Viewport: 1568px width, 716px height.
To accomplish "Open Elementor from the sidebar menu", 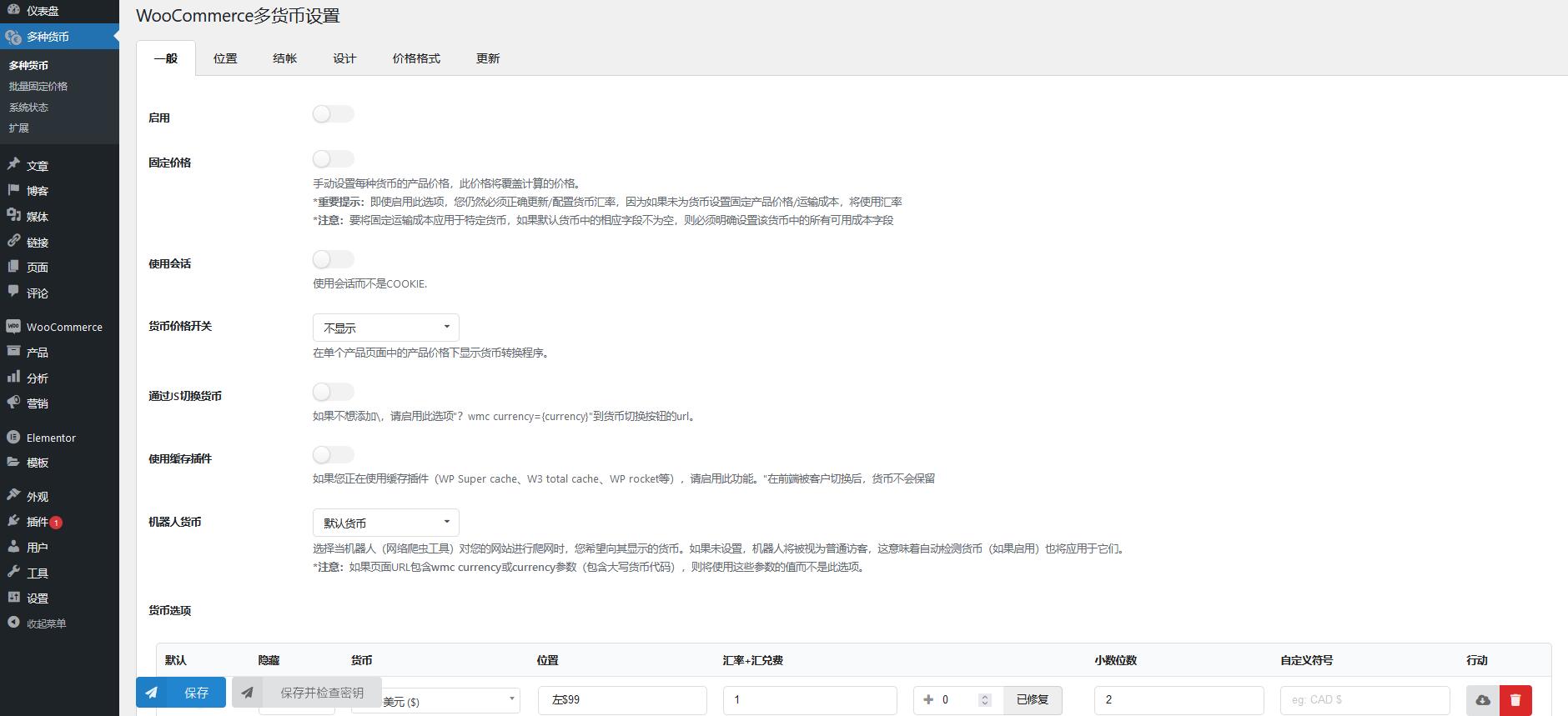I will tap(51, 438).
